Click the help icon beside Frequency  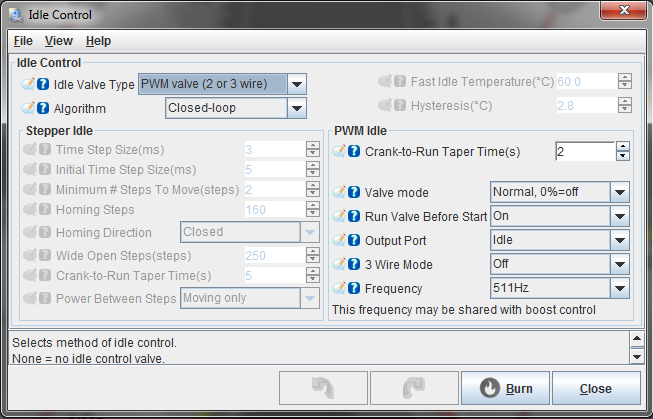point(354,288)
